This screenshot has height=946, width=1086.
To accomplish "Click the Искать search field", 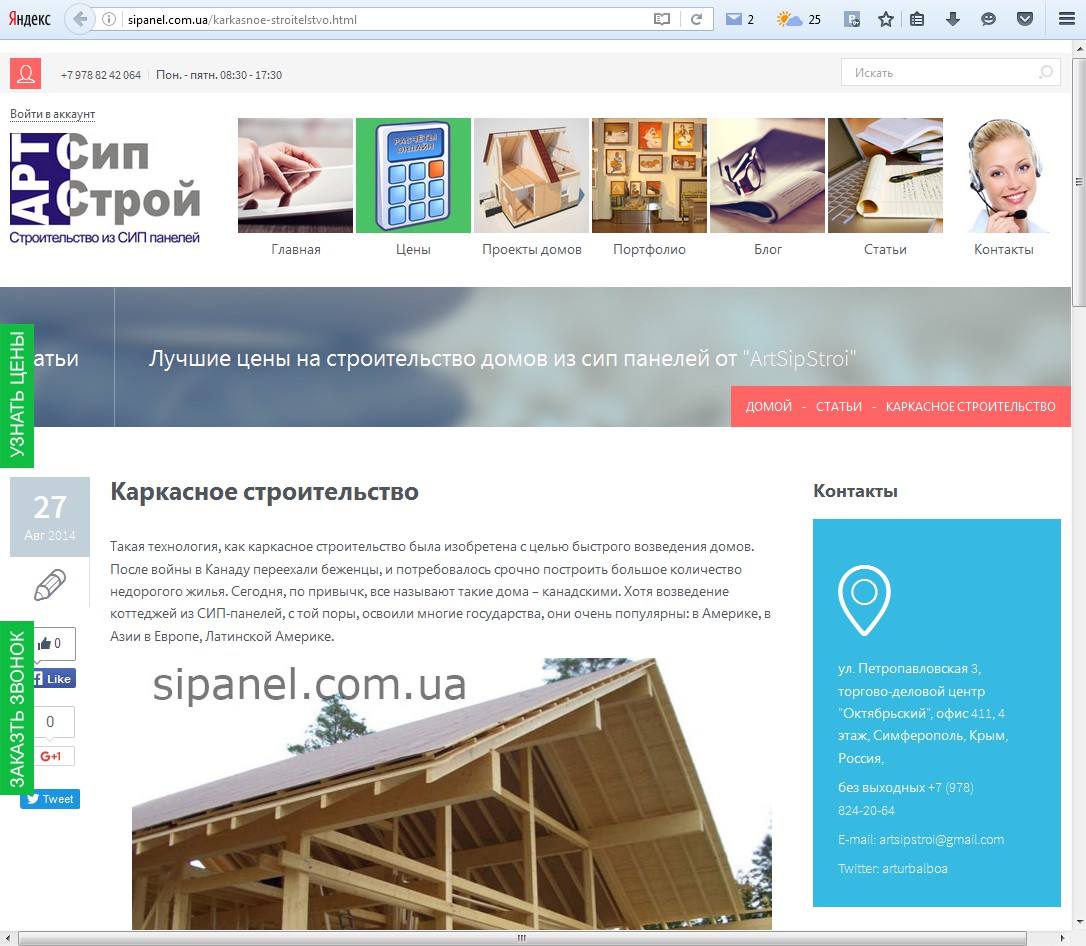I will pyautogui.click(x=950, y=72).
